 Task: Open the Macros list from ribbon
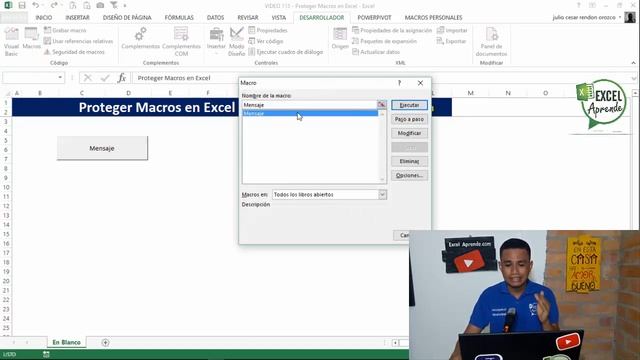tap(31, 39)
